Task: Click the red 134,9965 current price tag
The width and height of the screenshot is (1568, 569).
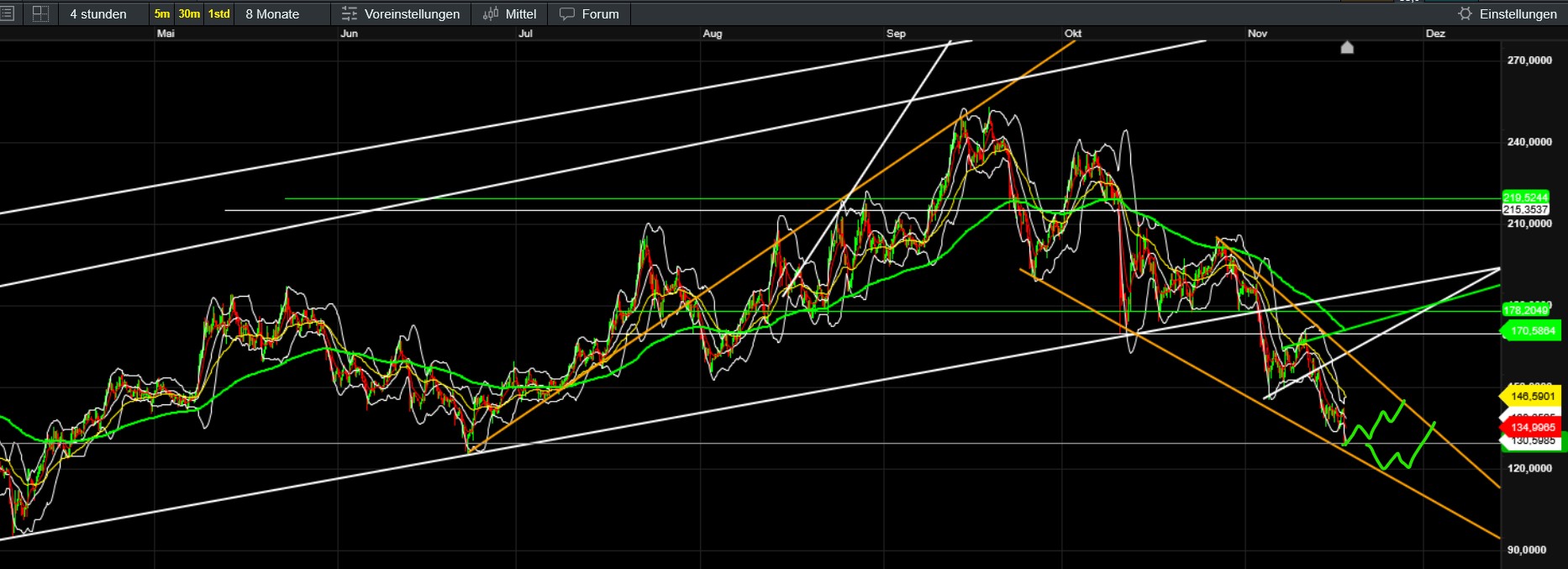Action: (x=1532, y=428)
